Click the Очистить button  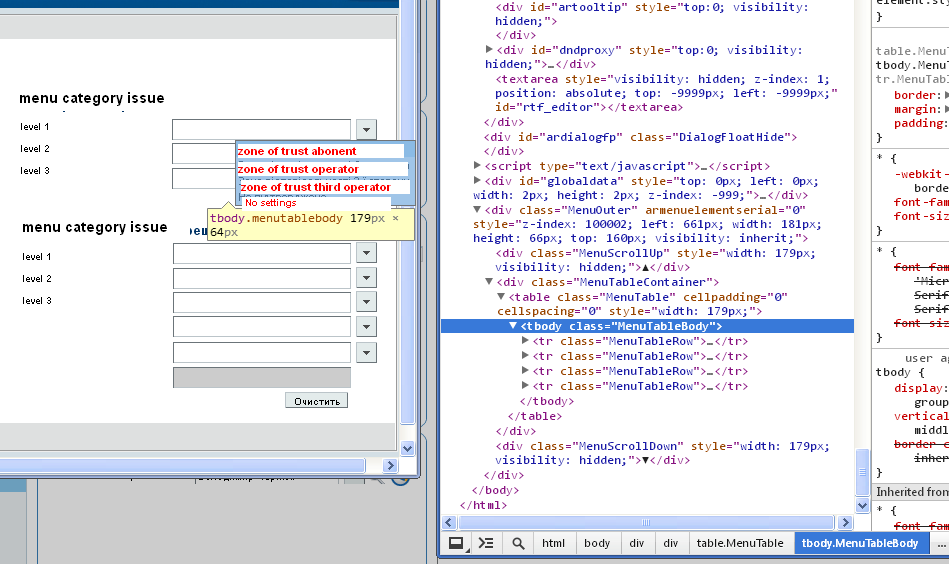coord(317,401)
